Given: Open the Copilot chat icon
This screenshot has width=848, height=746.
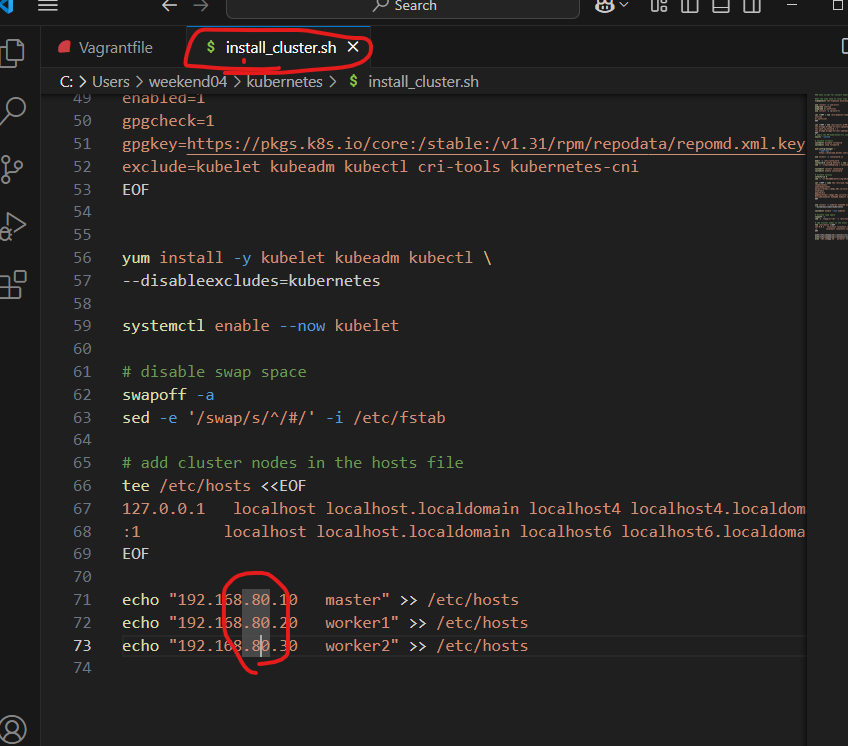Looking at the screenshot, I should (604, 6).
